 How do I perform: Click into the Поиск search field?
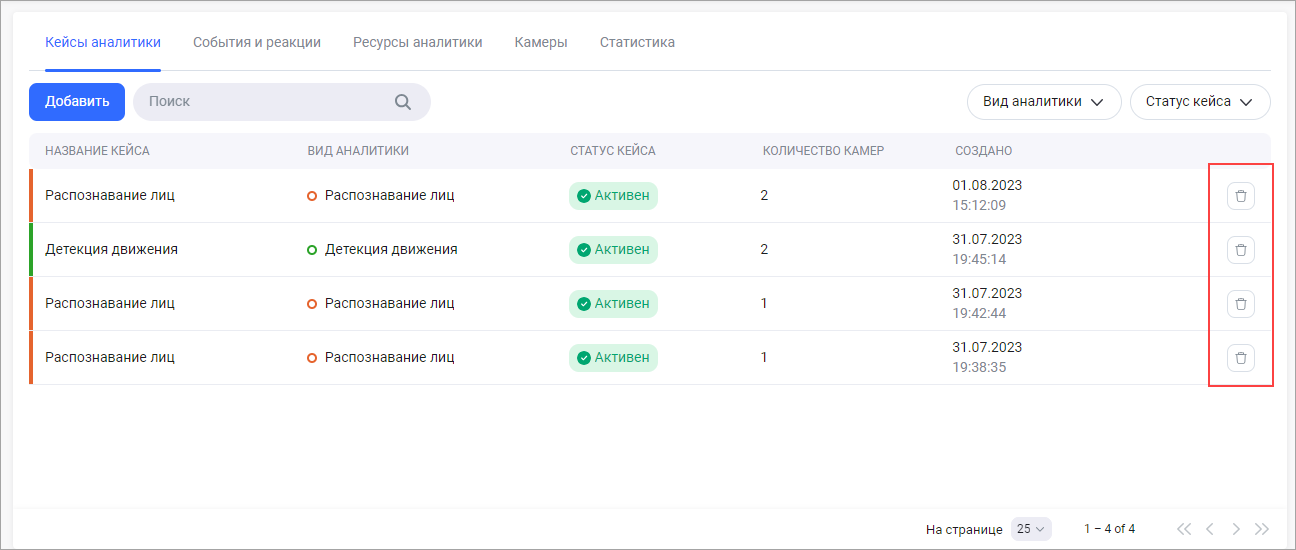tap(265, 102)
